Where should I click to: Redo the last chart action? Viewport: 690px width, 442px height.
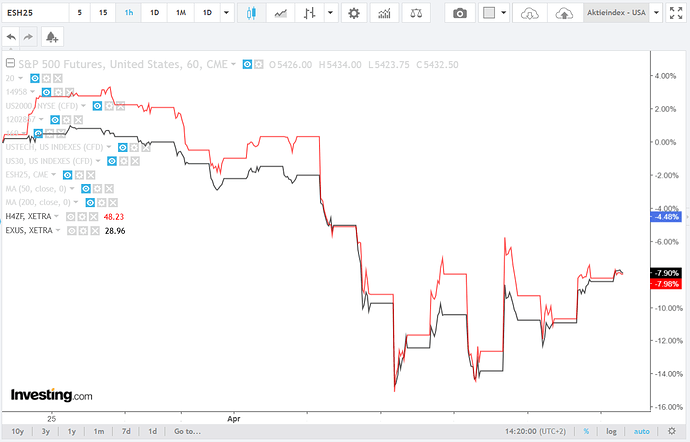coord(28,37)
